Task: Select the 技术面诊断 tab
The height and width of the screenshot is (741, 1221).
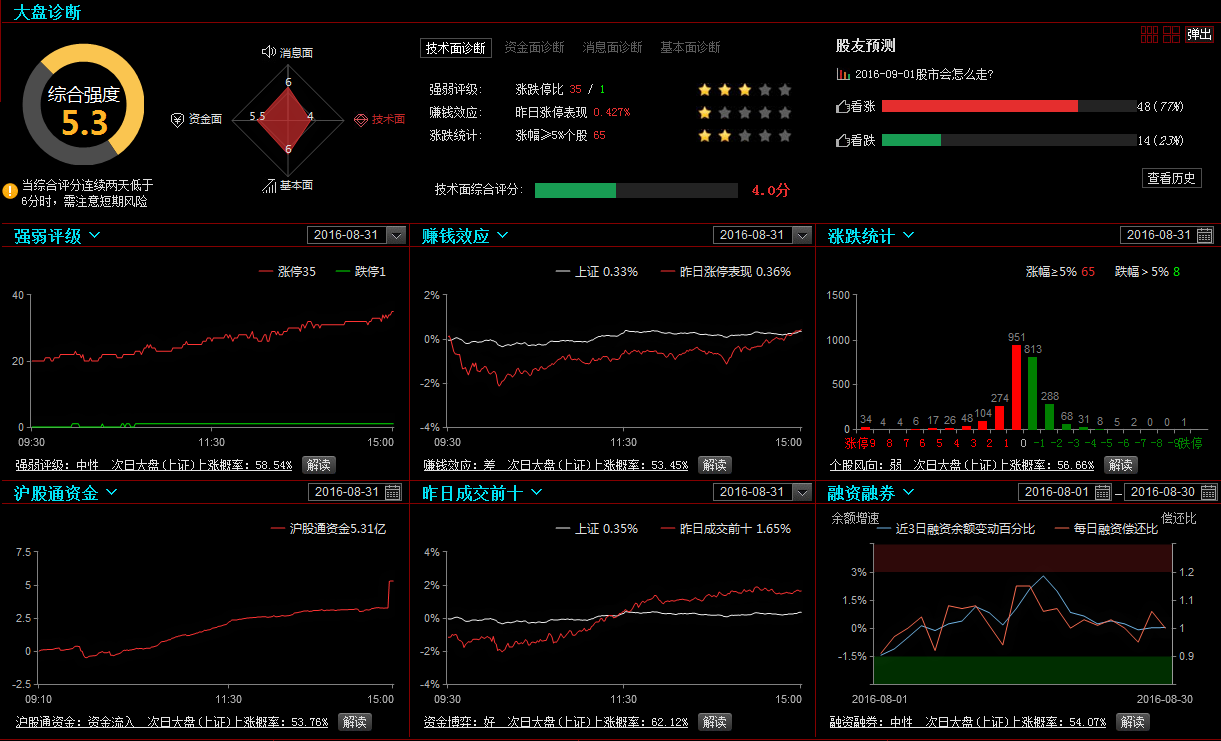Action: 455,47
